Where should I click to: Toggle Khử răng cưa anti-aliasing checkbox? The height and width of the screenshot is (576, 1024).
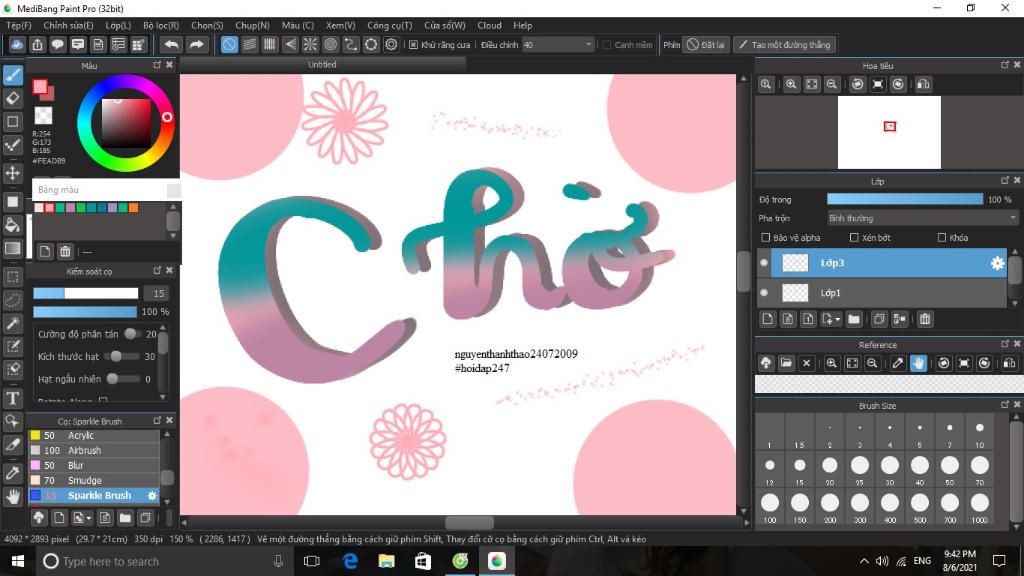pos(413,44)
